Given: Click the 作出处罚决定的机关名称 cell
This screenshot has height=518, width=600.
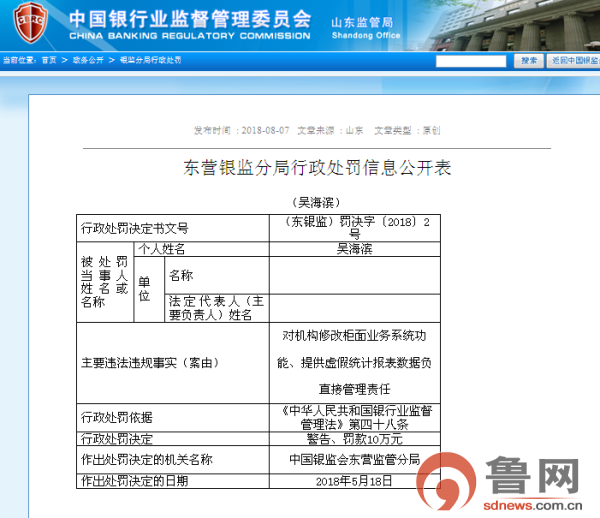Looking at the screenshot, I should pos(173,459).
